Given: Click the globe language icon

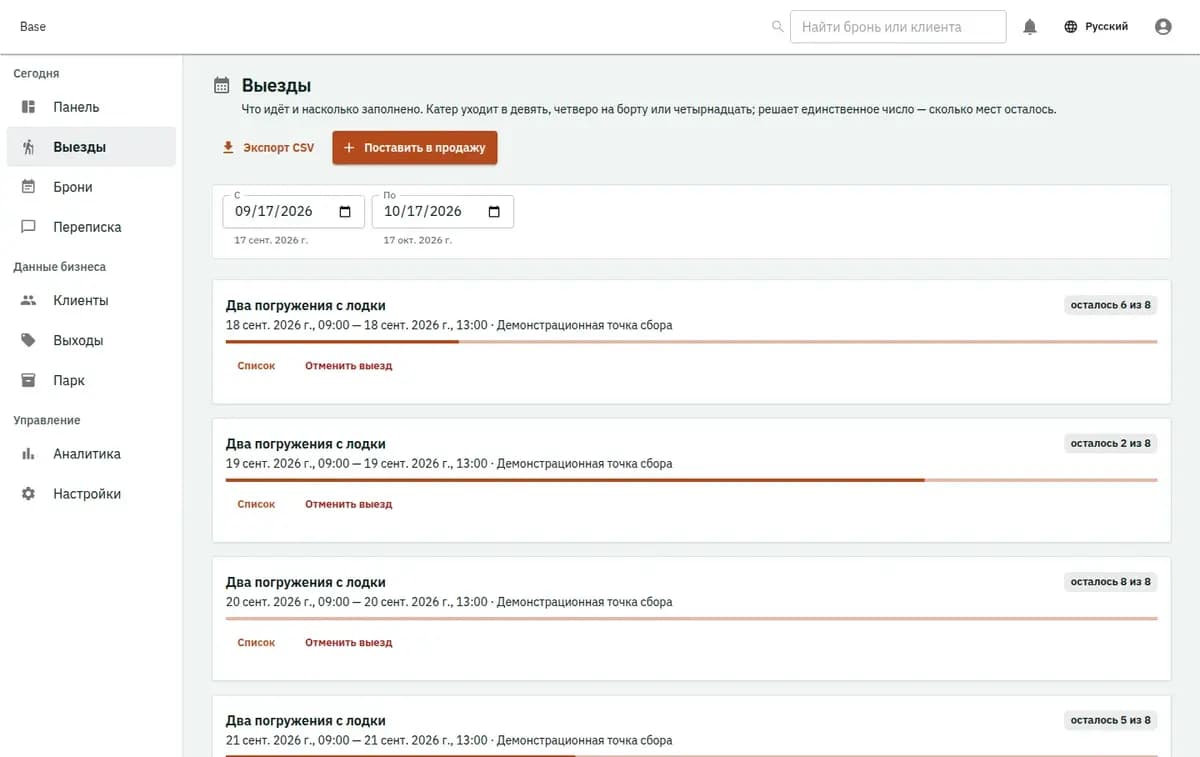Looking at the screenshot, I should [x=1071, y=27].
